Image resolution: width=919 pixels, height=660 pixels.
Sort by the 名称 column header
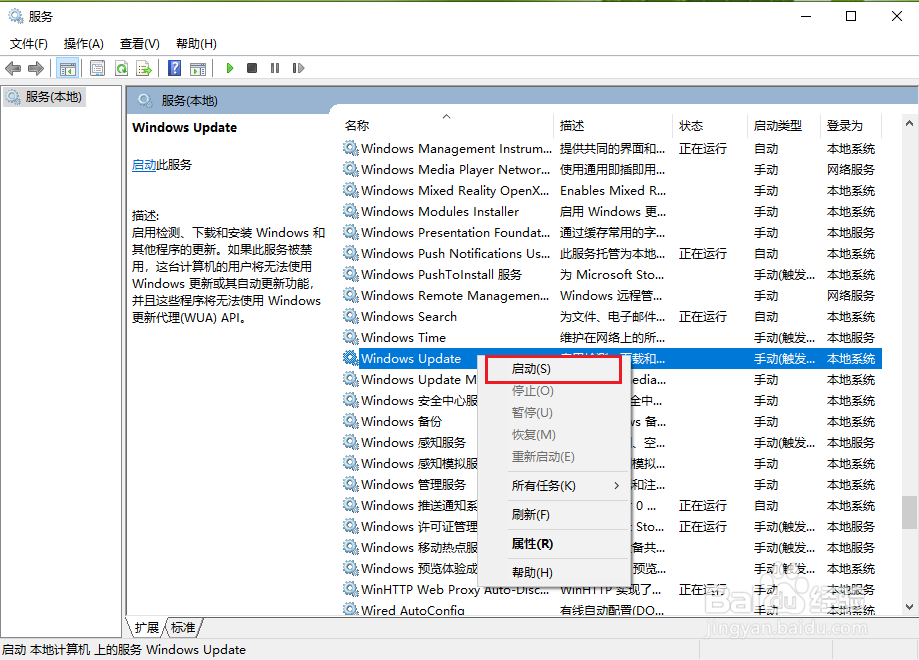pyautogui.click(x=447, y=125)
